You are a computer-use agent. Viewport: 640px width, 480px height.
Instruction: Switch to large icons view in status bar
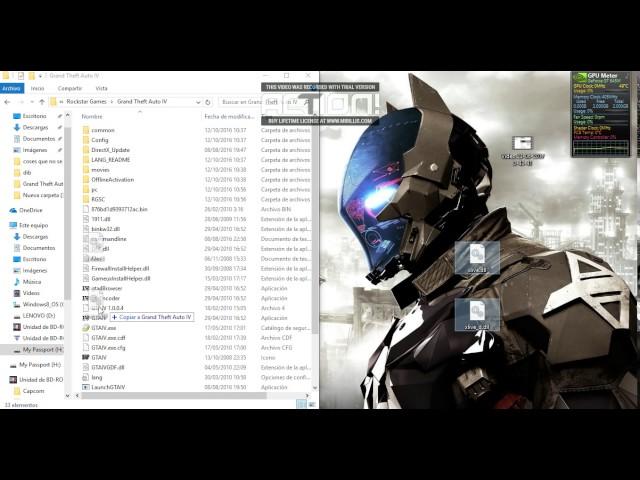click(311, 404)
